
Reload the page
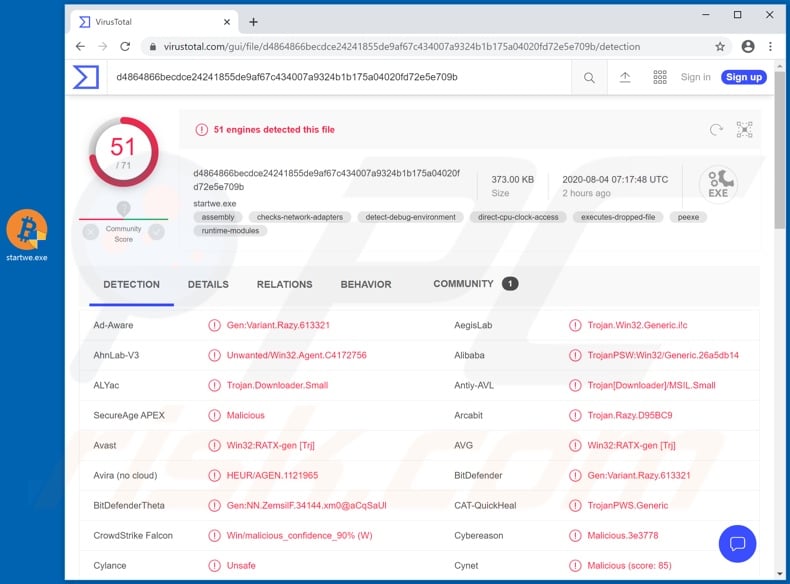tap(125, 46)
